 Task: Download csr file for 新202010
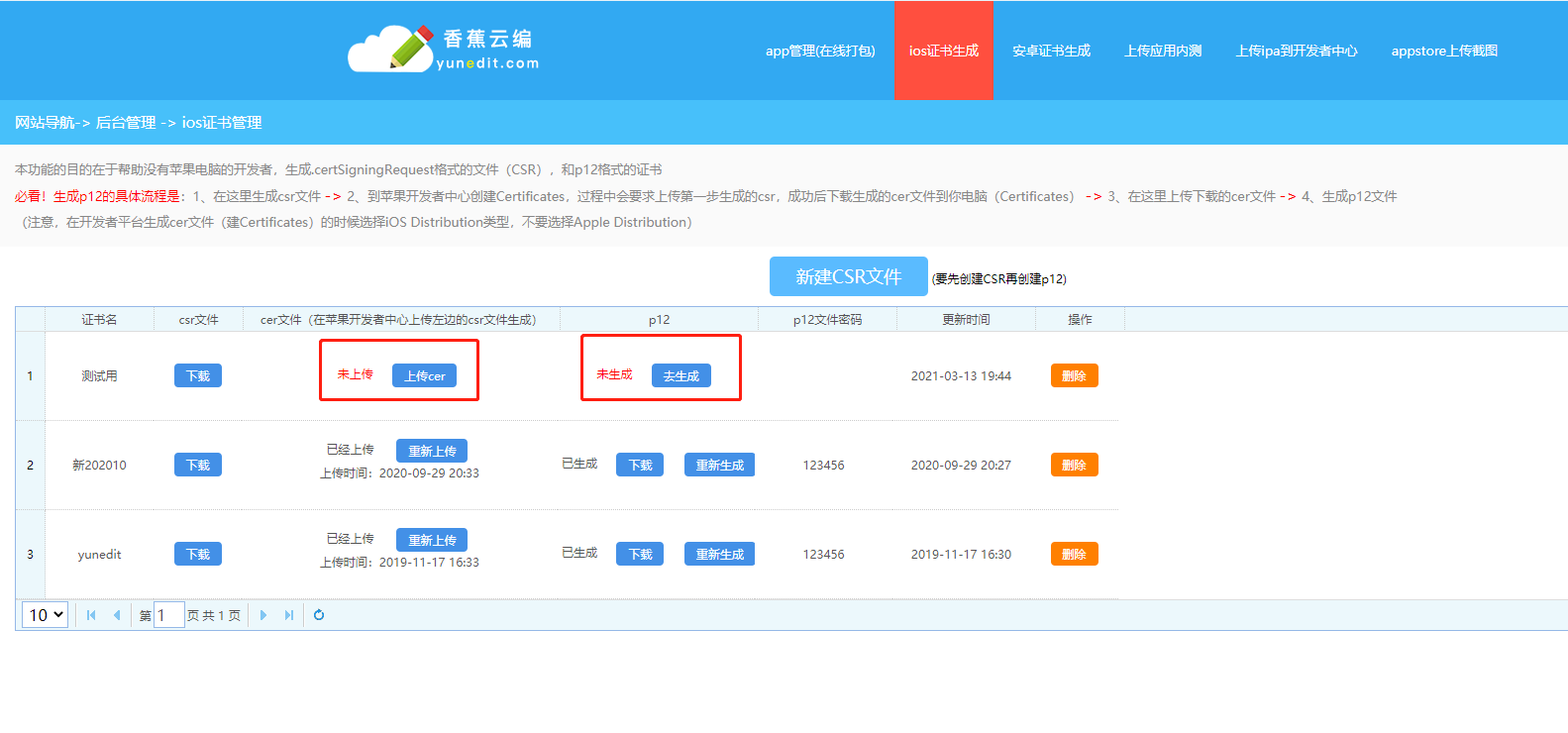(198, 465)
